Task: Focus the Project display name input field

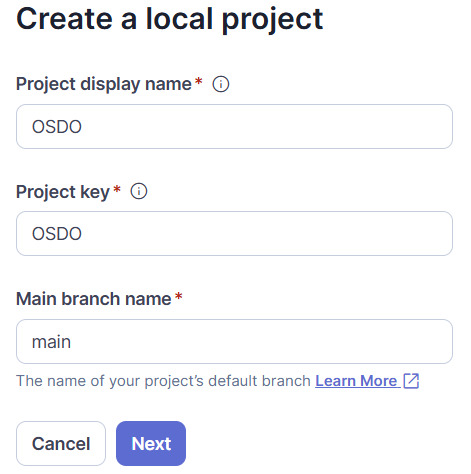Action: pos(234,126)
